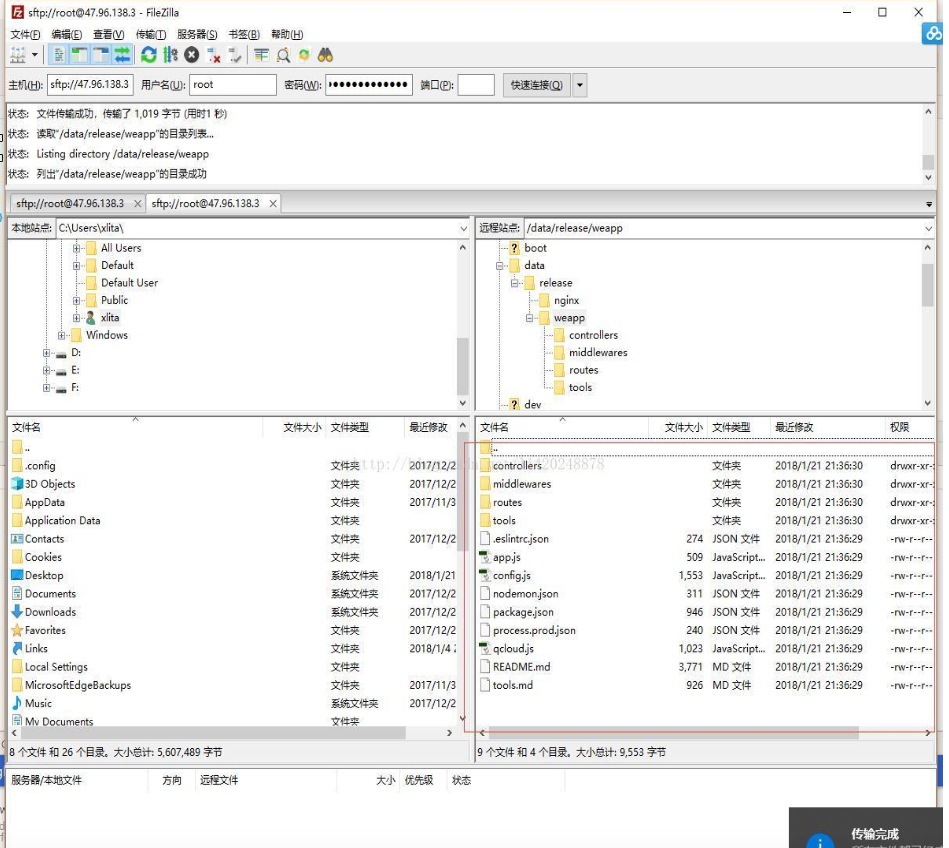Click the Music note icon
This screenshot has width=949, height=848.
[17, 703]
